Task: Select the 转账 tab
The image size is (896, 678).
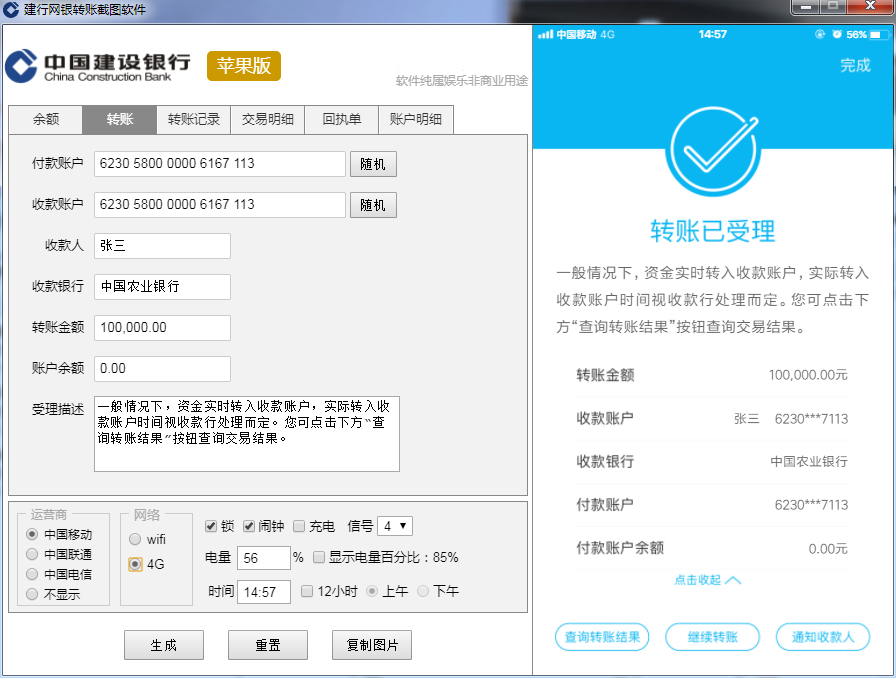Action: 119,119
